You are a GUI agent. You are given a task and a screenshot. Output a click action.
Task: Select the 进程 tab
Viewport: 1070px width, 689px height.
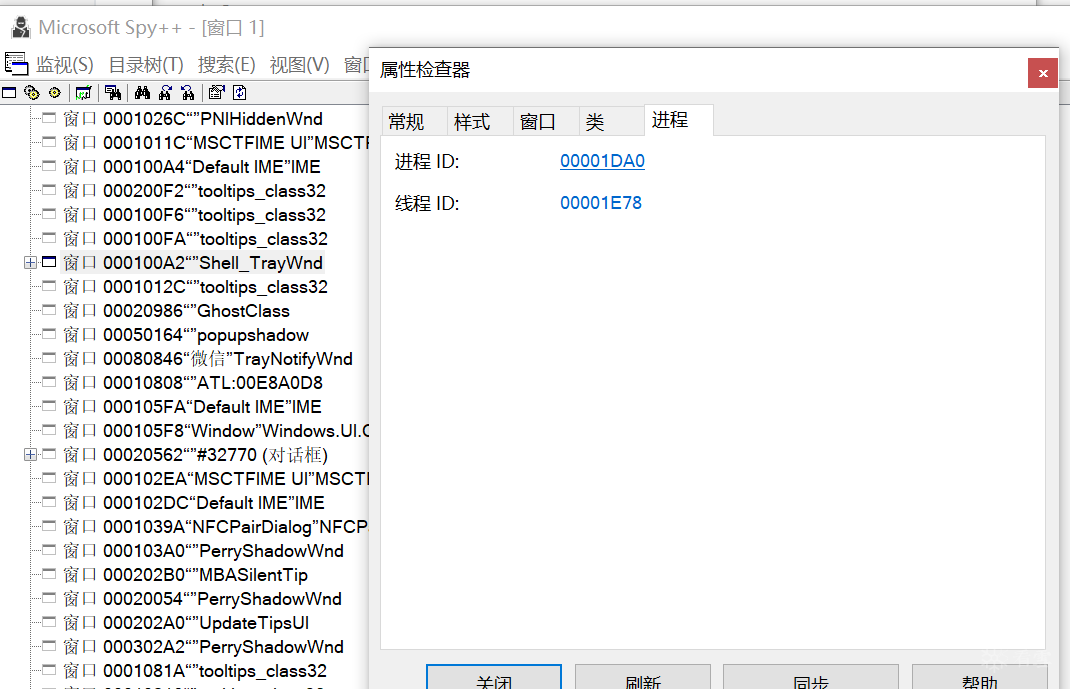[x=678, y=120]
